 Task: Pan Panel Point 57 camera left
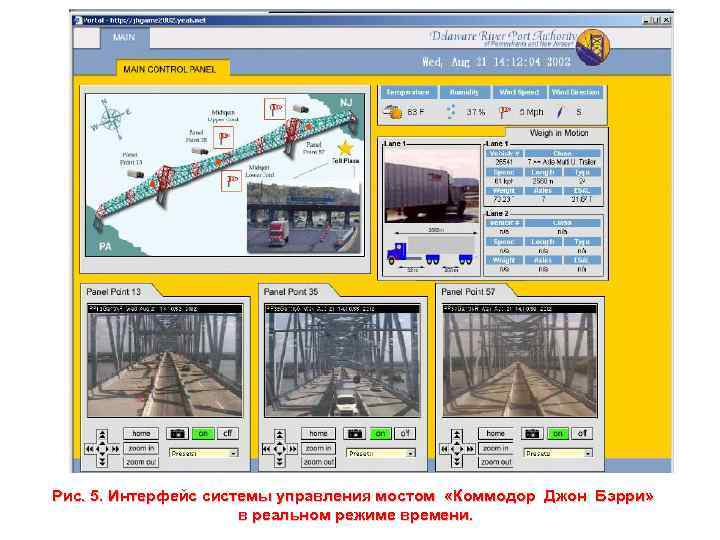pos(444,449)
